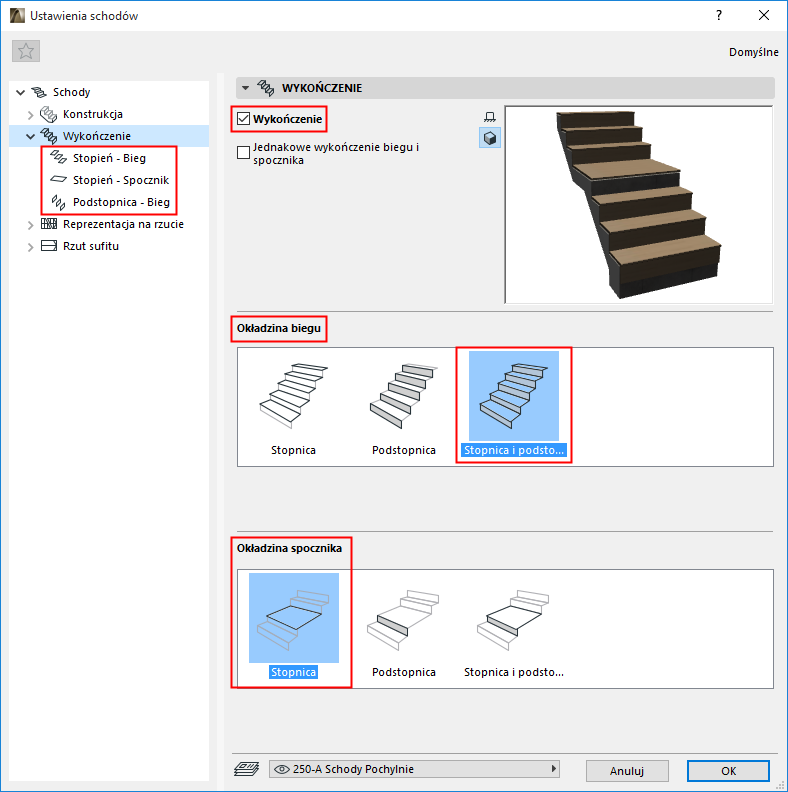Collapse the Schody tree root
This screenshot has width=788, height=792.
[21, 92]
